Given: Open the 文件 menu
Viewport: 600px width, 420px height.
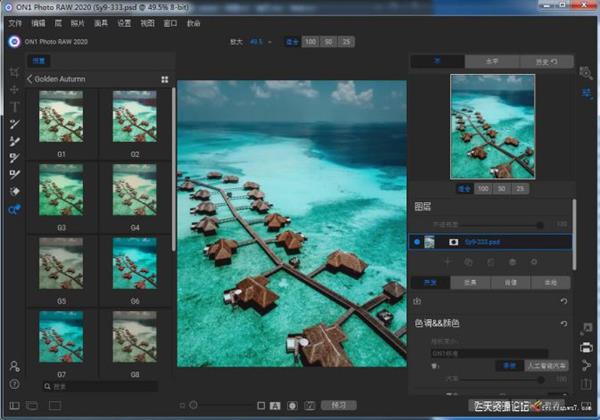Looking at the screenshot, I should pos(15,21).
